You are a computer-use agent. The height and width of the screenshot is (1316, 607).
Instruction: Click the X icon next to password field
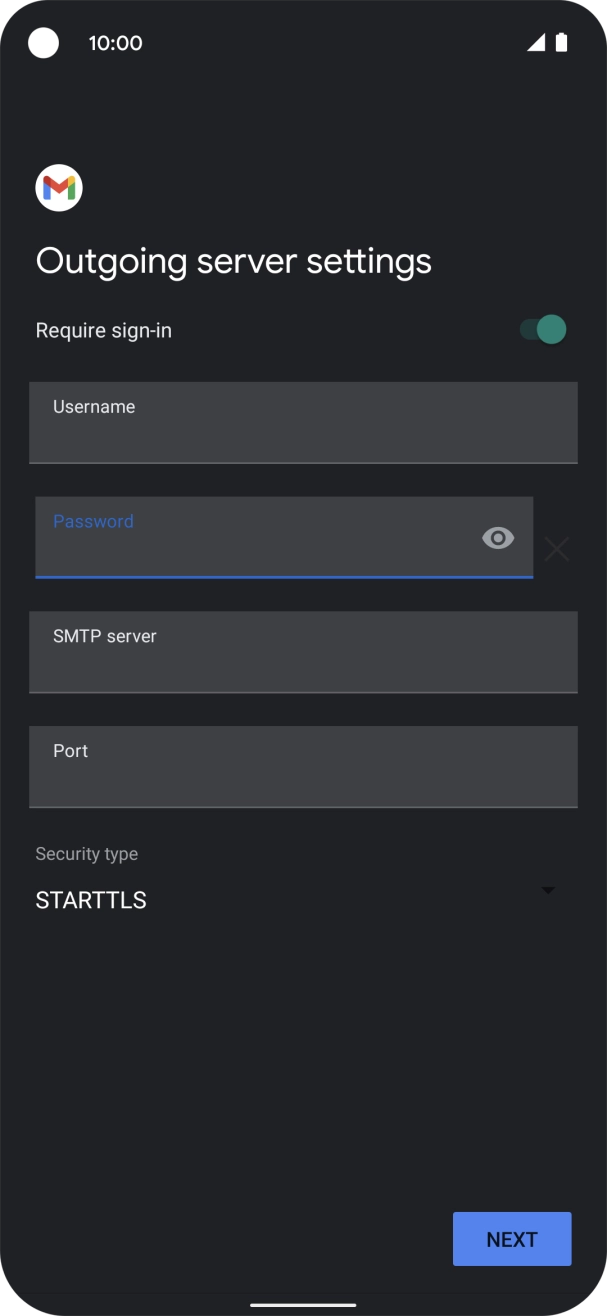coord(556,548)
